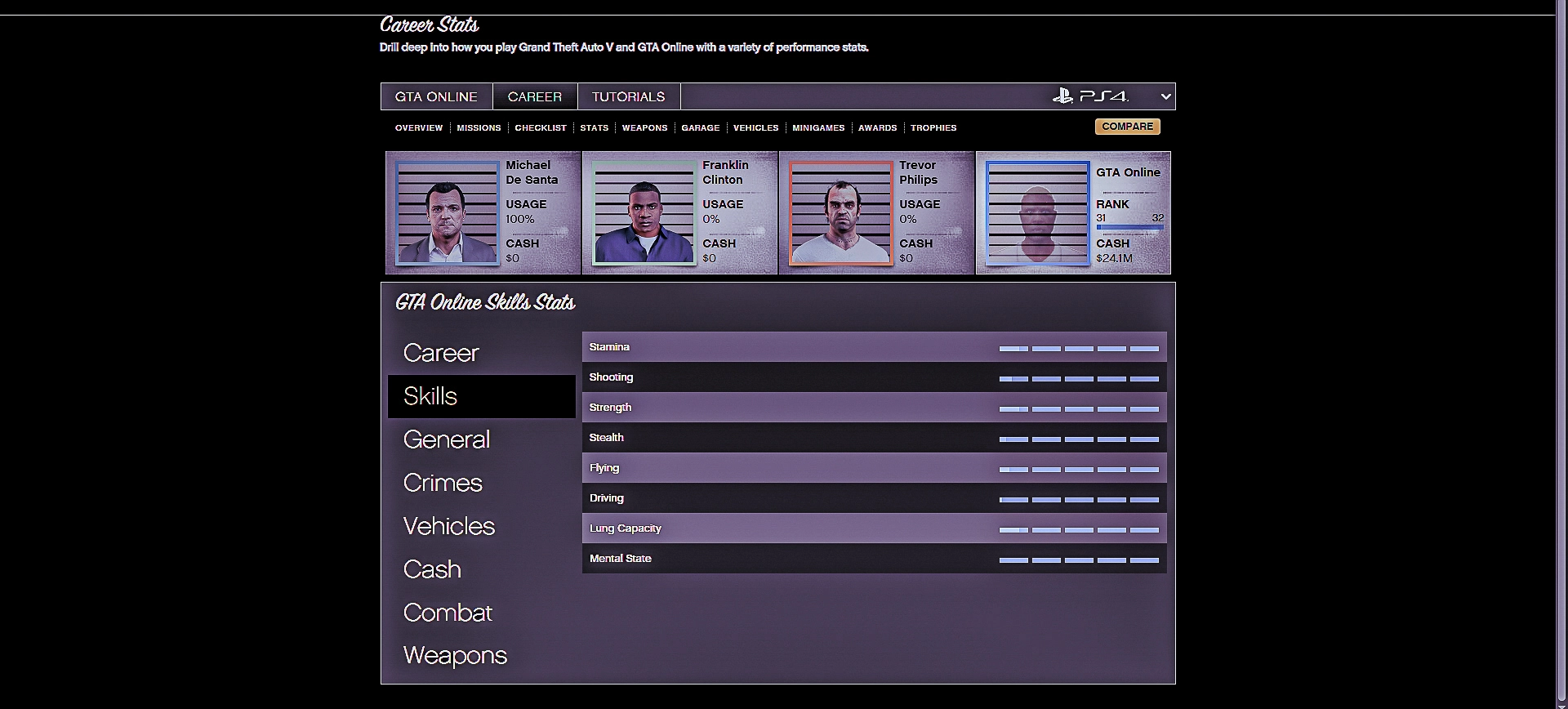Screen dimensions: 1568x709
Task: Click the Mental State skill label
Action: 620,559
